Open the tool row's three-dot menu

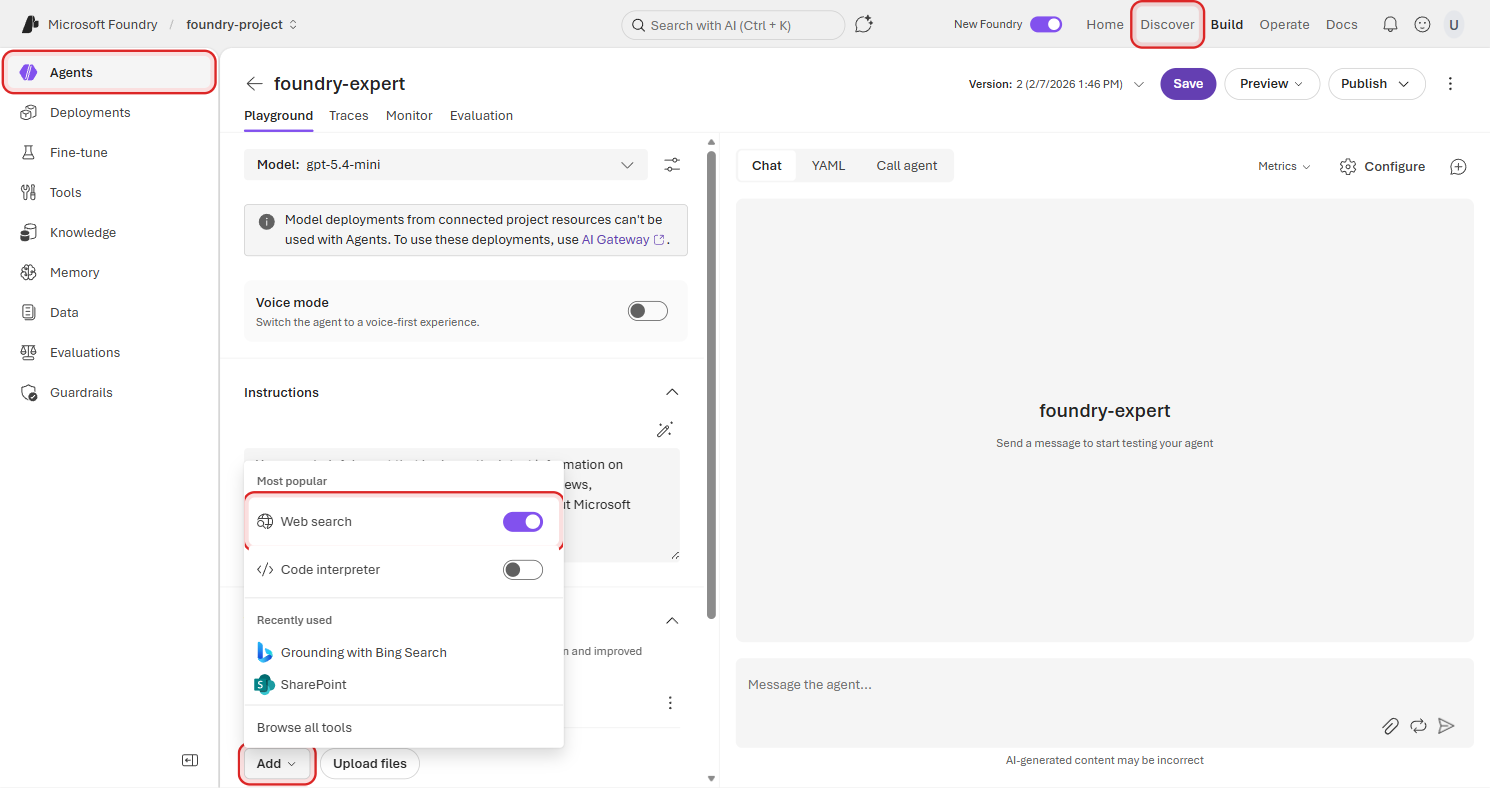point(670,703)
